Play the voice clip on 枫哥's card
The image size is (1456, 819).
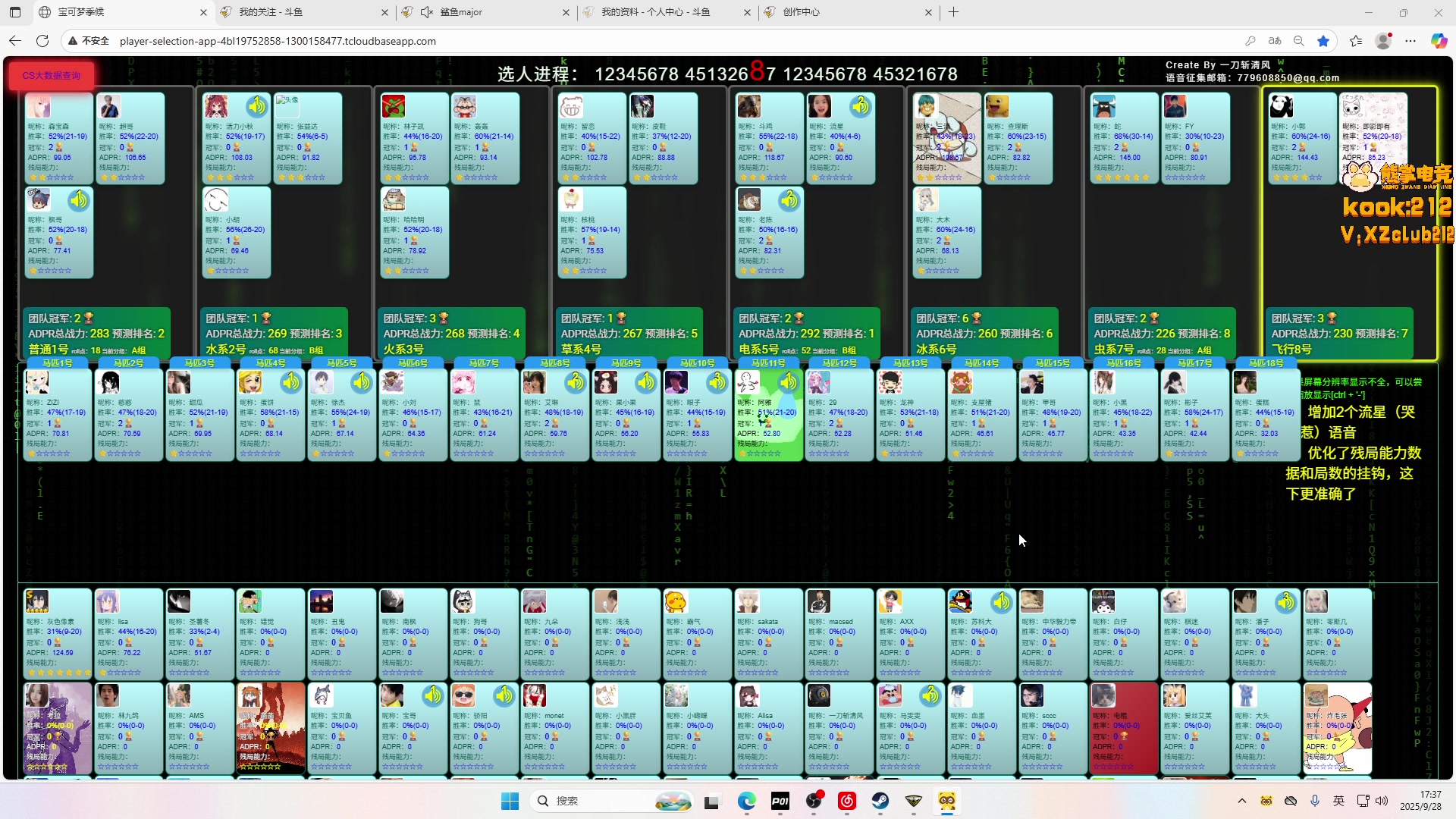point(79,200)
